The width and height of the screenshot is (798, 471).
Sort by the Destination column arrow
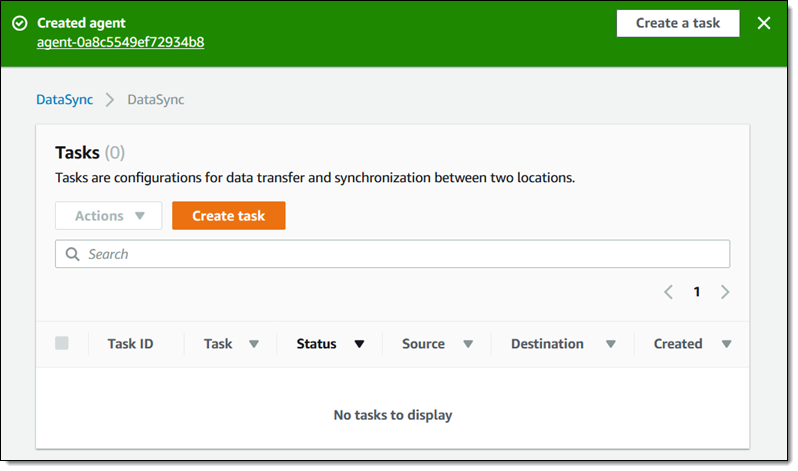coord(611,344)
